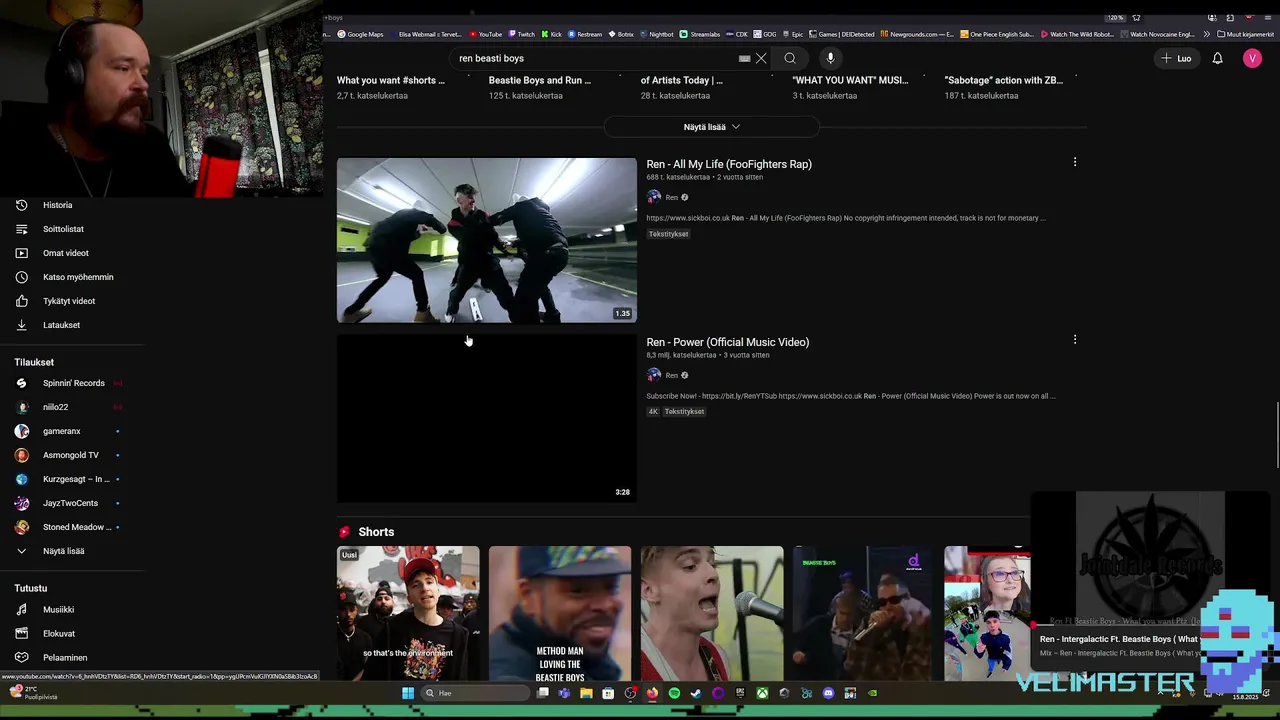Clear the YouTube search box with X
The height and width of the screenshot is (720, 1280).
pos(761,58)
